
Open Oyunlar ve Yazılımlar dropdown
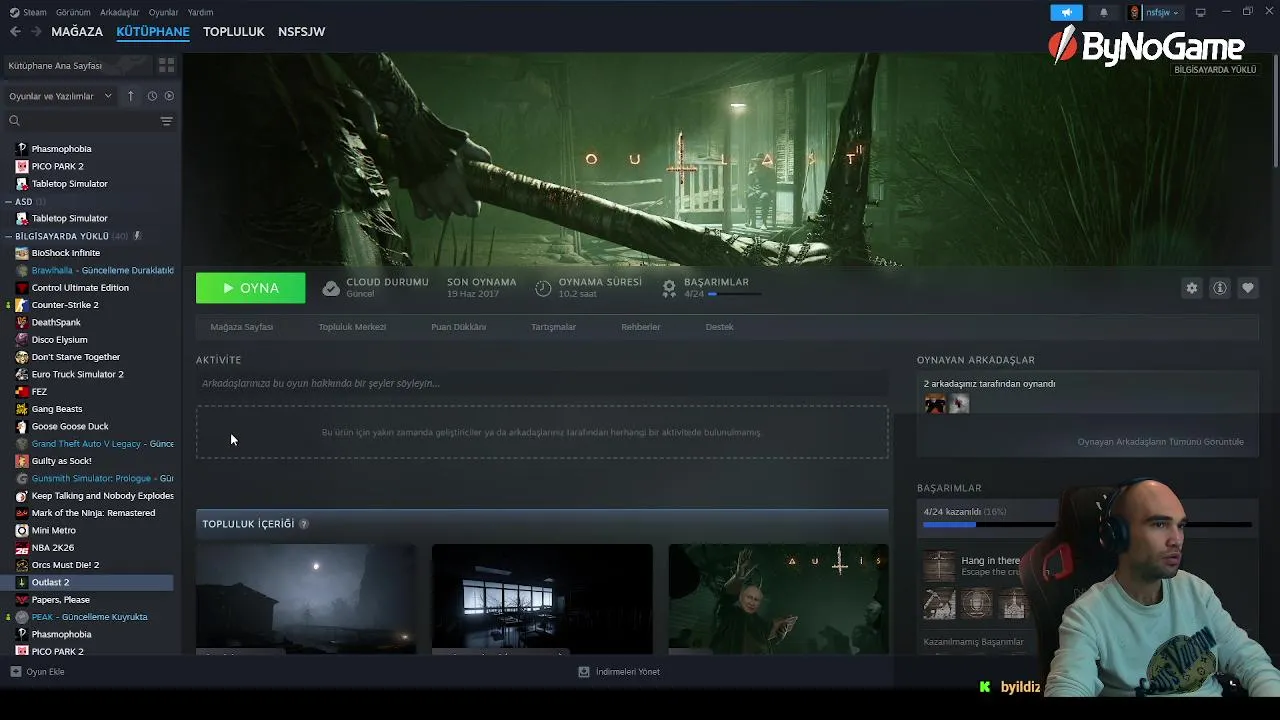[60, 96]
